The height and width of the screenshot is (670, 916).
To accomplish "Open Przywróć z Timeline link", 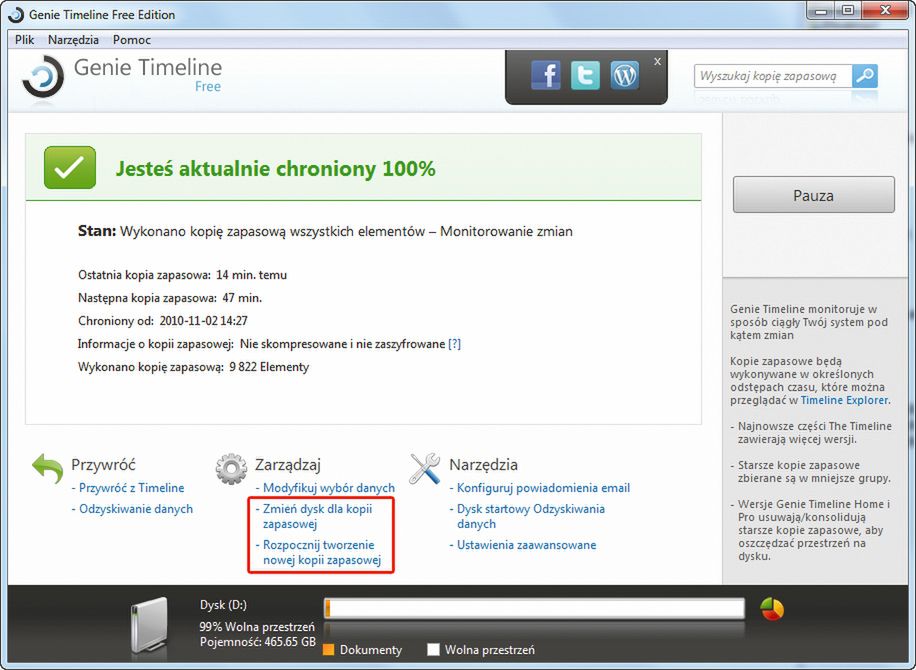I will (x=131, y=488).
